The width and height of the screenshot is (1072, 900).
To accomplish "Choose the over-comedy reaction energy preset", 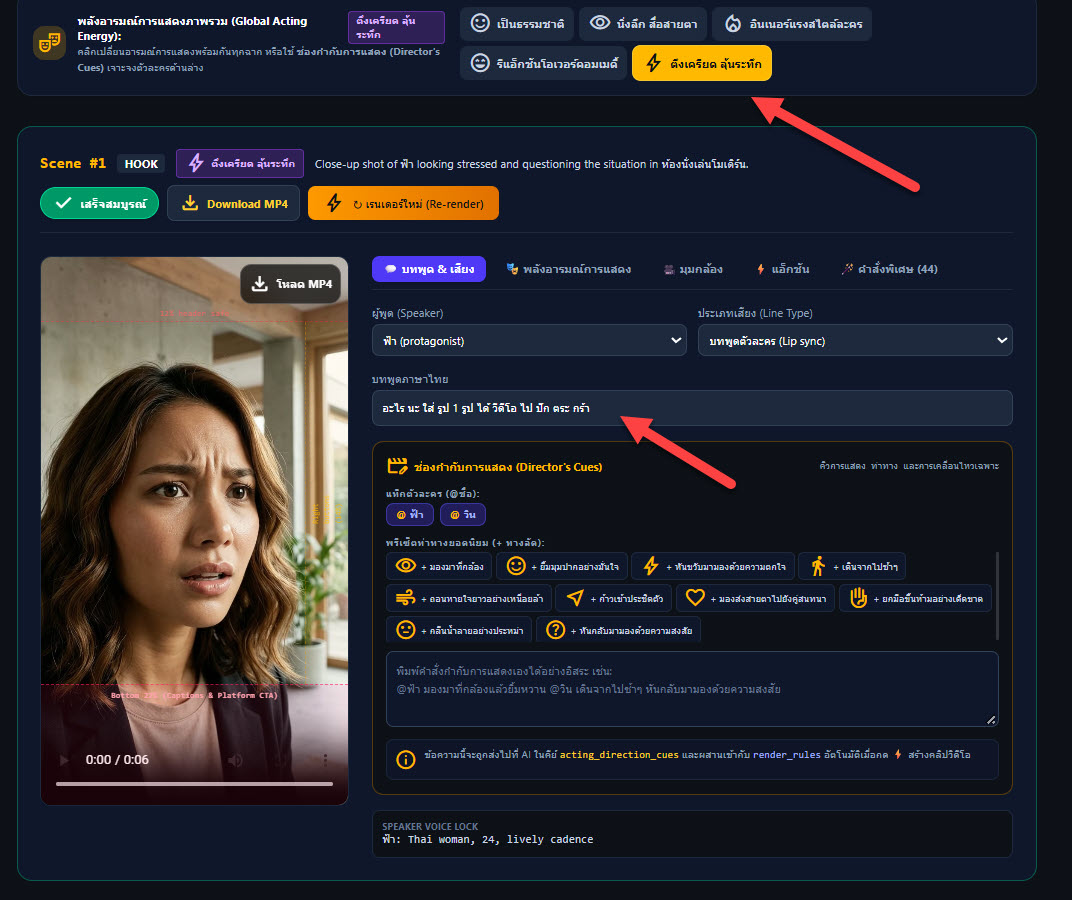I will coord(544,64).
